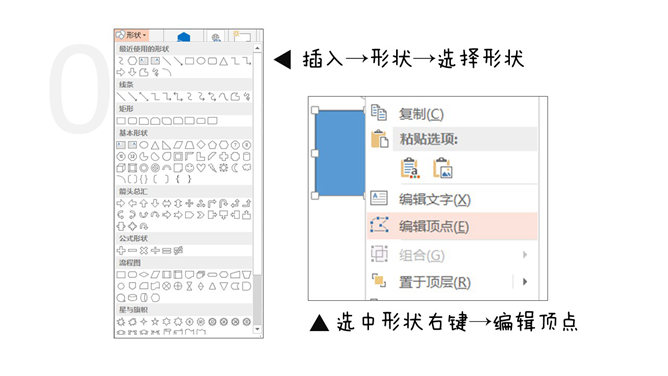The image size is (668, 376).
Task: Select the cube shape in 基本形状
Action: point(121,168)
